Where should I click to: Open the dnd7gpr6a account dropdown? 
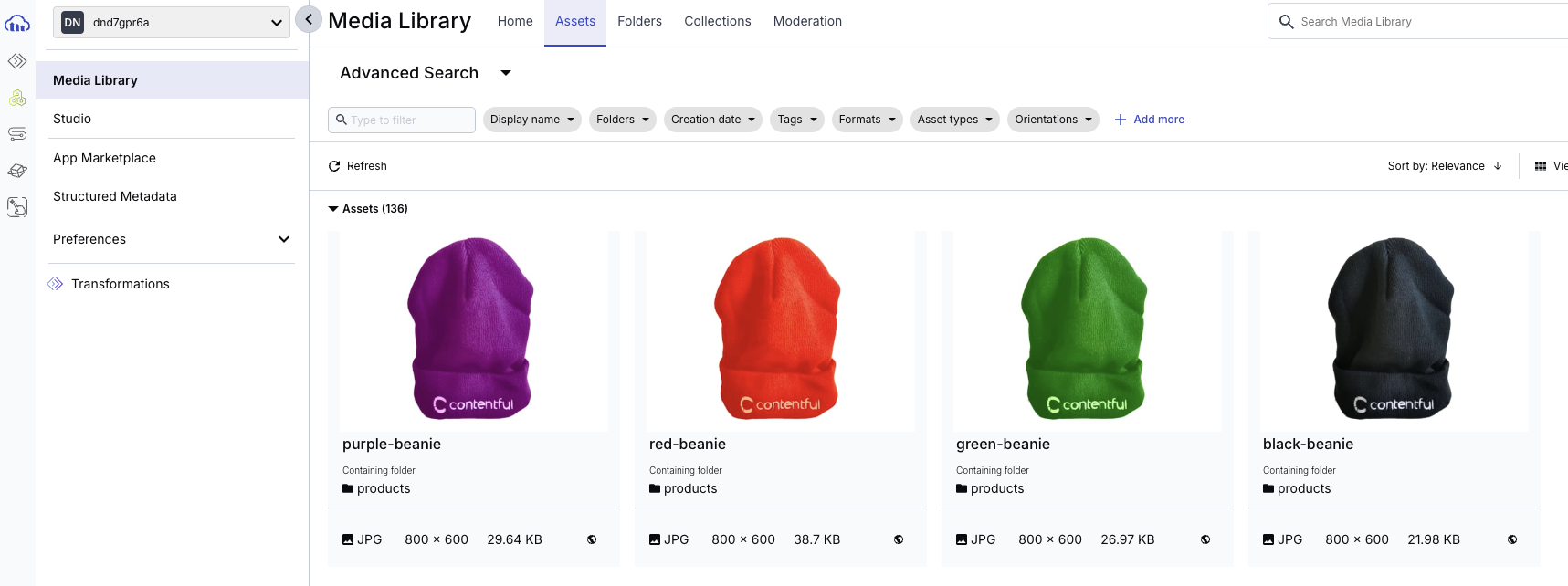click(x=172, y=23)
